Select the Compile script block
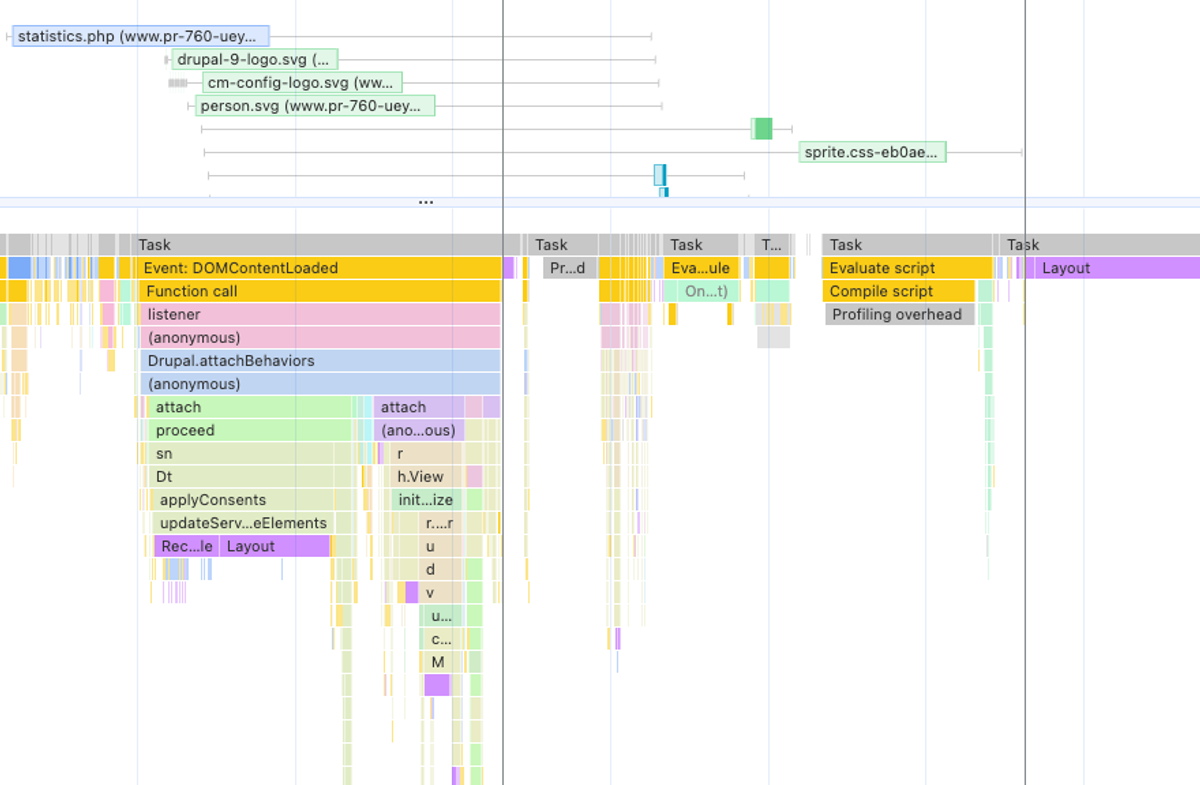Image resolution: width=1200 pixels, height=785 pixels. [x=899, y=291]
